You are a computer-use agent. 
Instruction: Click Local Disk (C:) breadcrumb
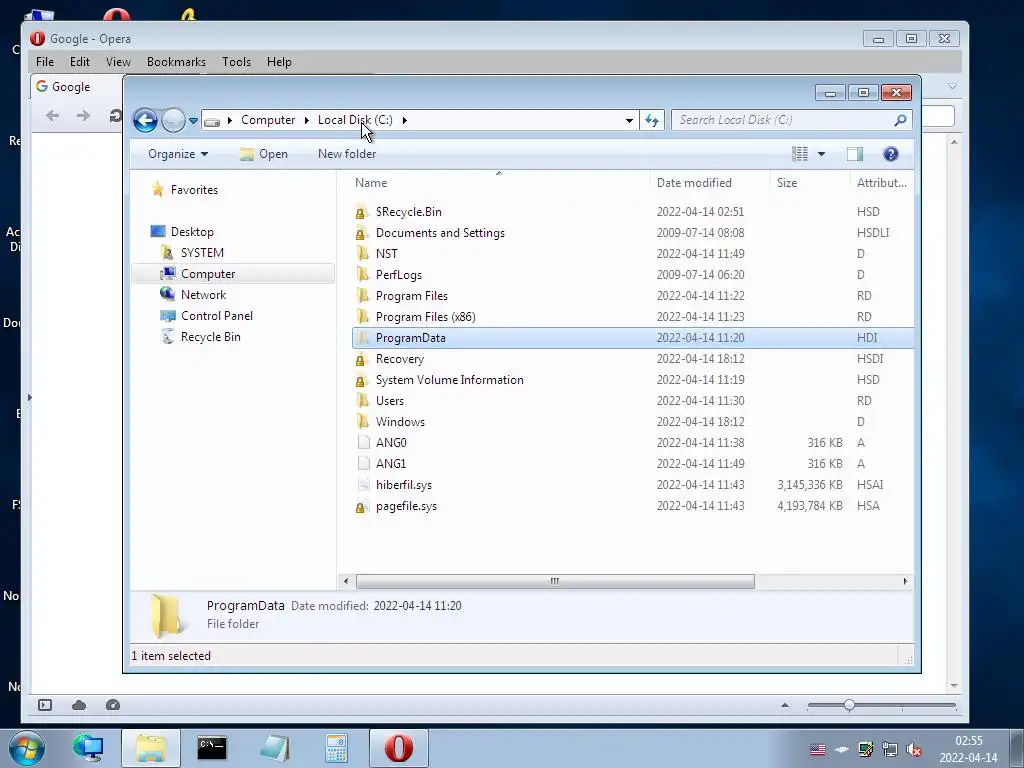click(x=355, y=120)
